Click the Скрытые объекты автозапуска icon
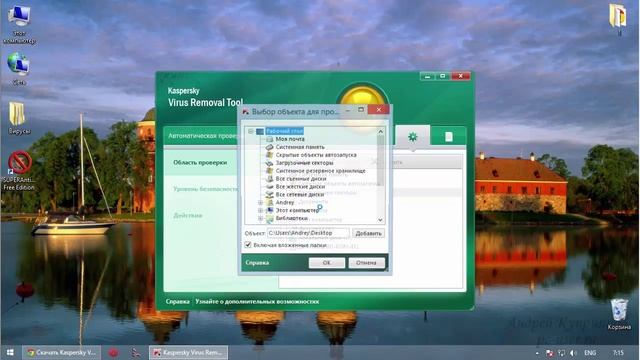This screenshot has width=640, height=360. pos(269,155)
